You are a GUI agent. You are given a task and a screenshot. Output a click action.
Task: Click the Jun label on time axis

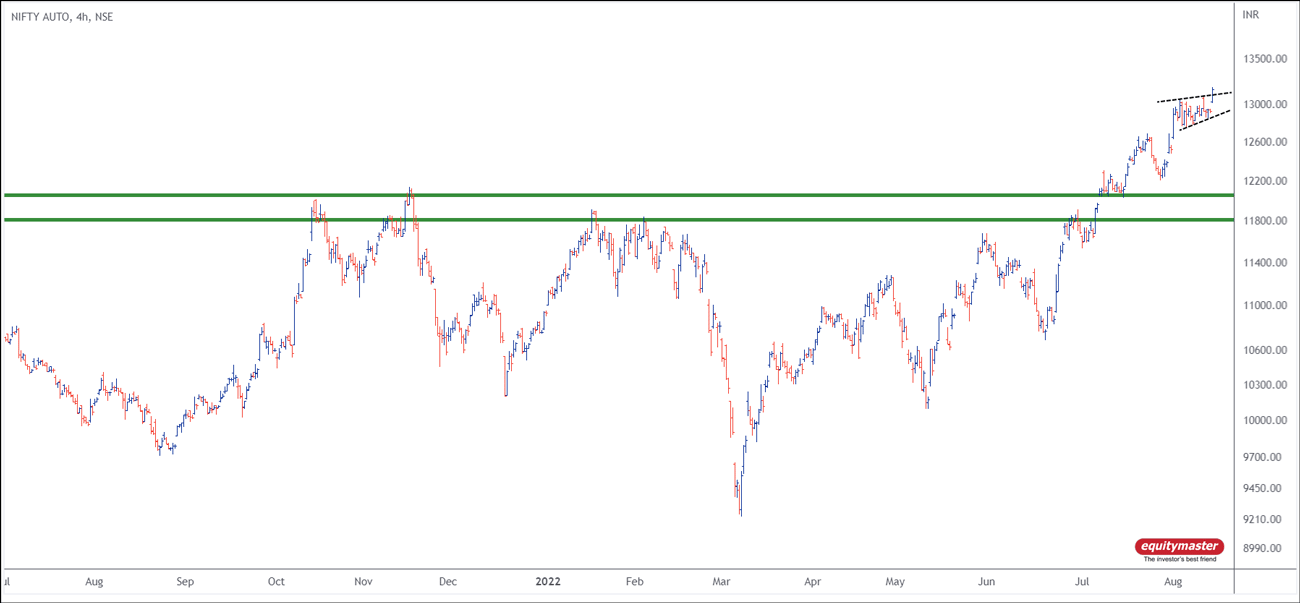[x=986, y=581]
